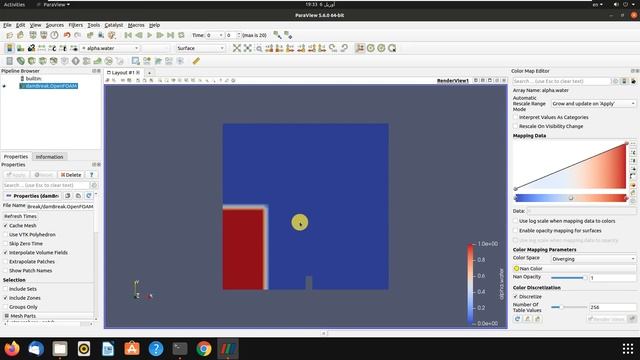This screenshot has width=640, height=360.
Task: Click the Open file toolbar icon
Action: point(9,36)
